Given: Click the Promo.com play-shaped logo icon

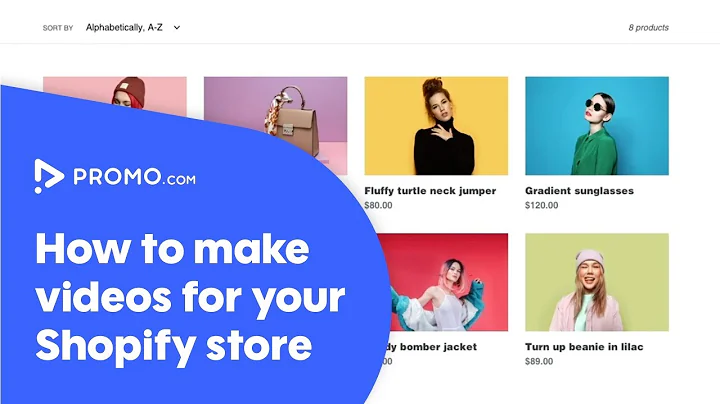Looking at the screenshot, I should point(49,176).
